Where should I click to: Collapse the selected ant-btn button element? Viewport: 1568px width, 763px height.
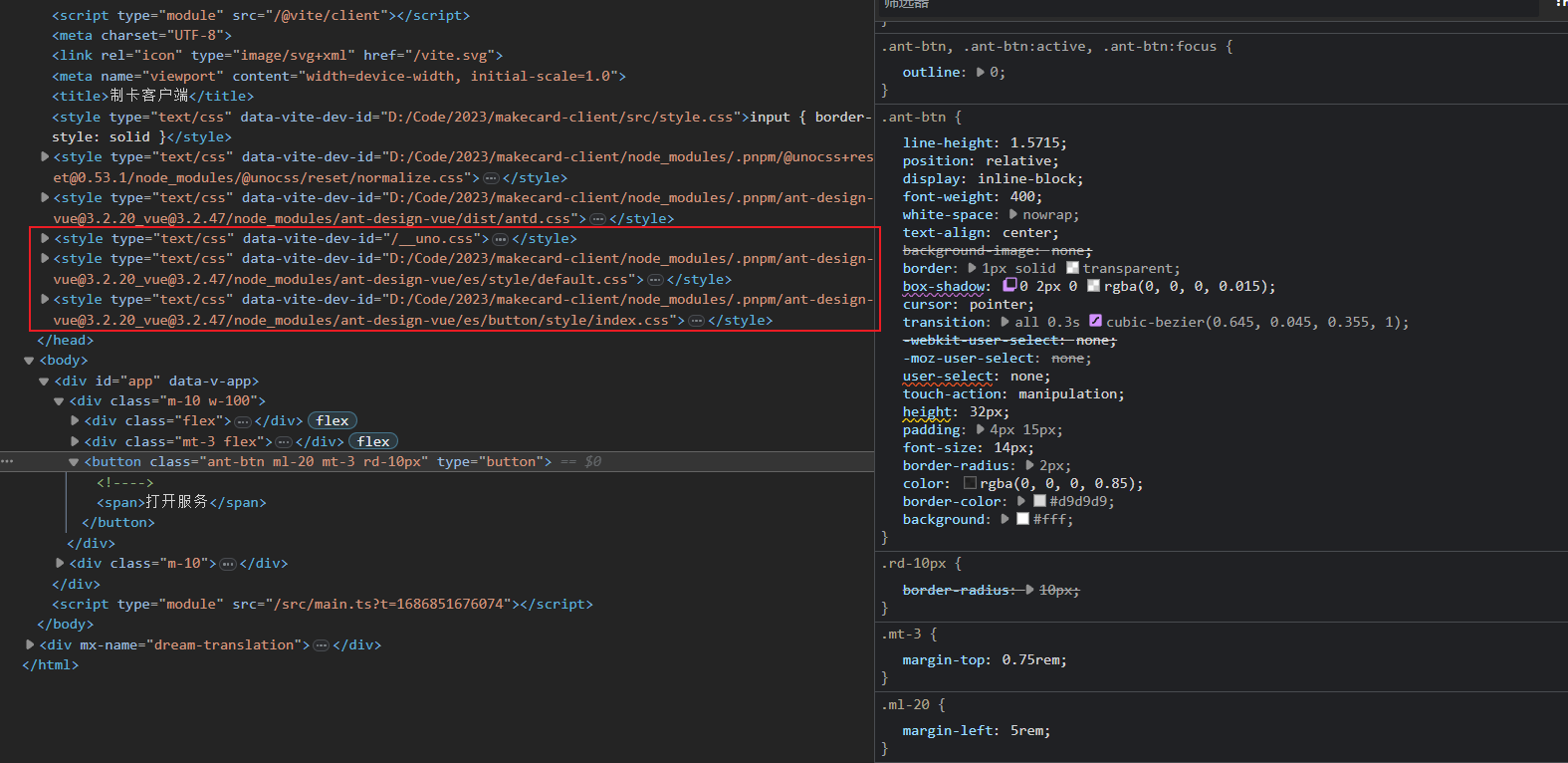point(74,462)
